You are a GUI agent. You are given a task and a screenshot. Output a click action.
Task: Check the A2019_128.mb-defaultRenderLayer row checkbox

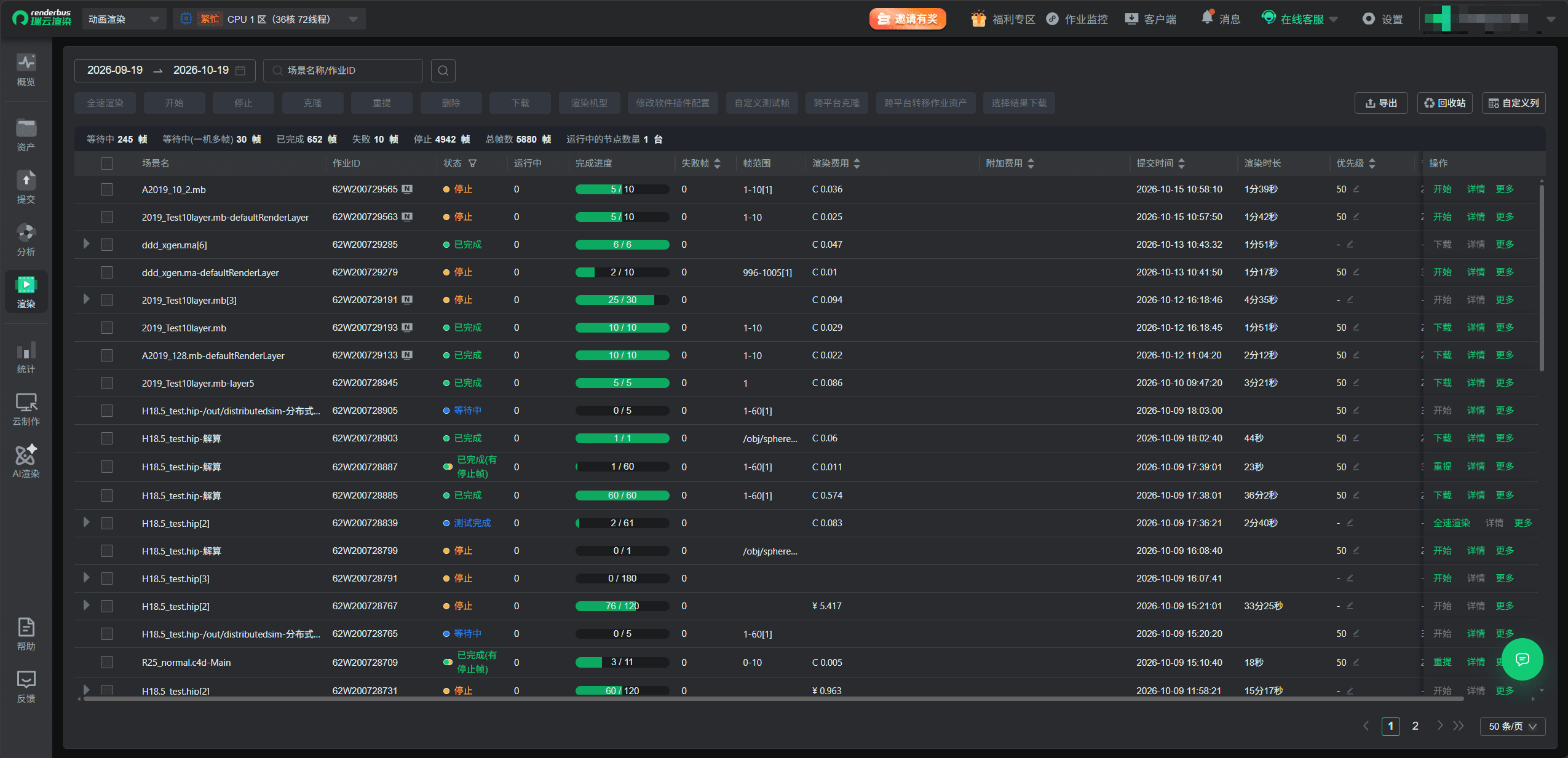point(107,355)
